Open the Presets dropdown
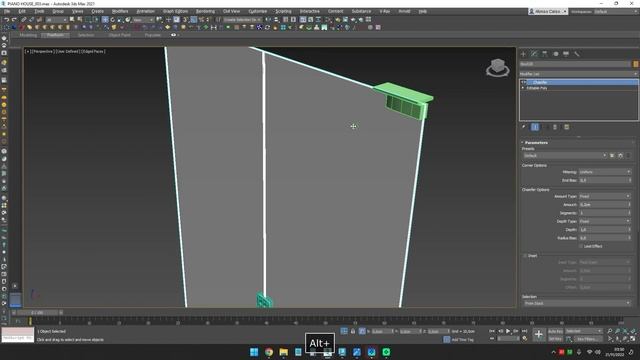This screenshot has height=360, width=640. point(565,156)
